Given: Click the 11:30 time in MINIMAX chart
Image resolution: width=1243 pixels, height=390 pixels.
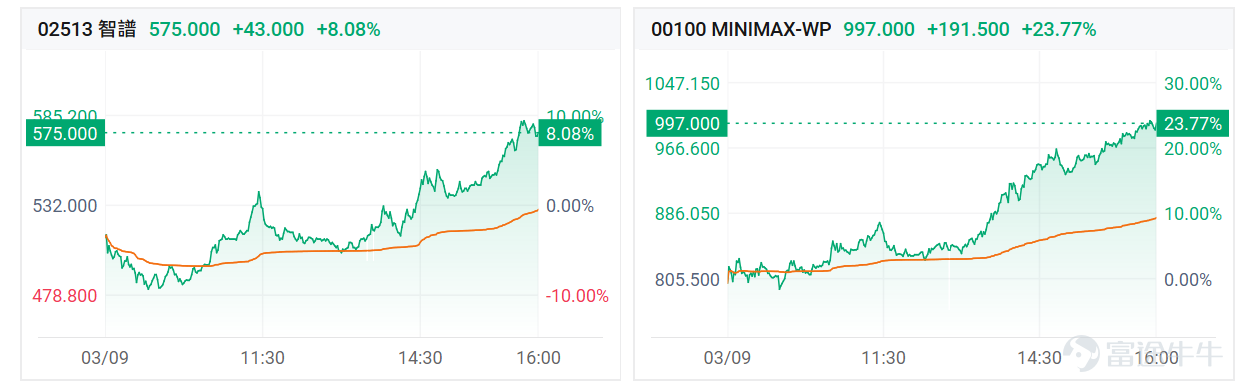Looking at the screenshot, I should (x=883, y=357).
